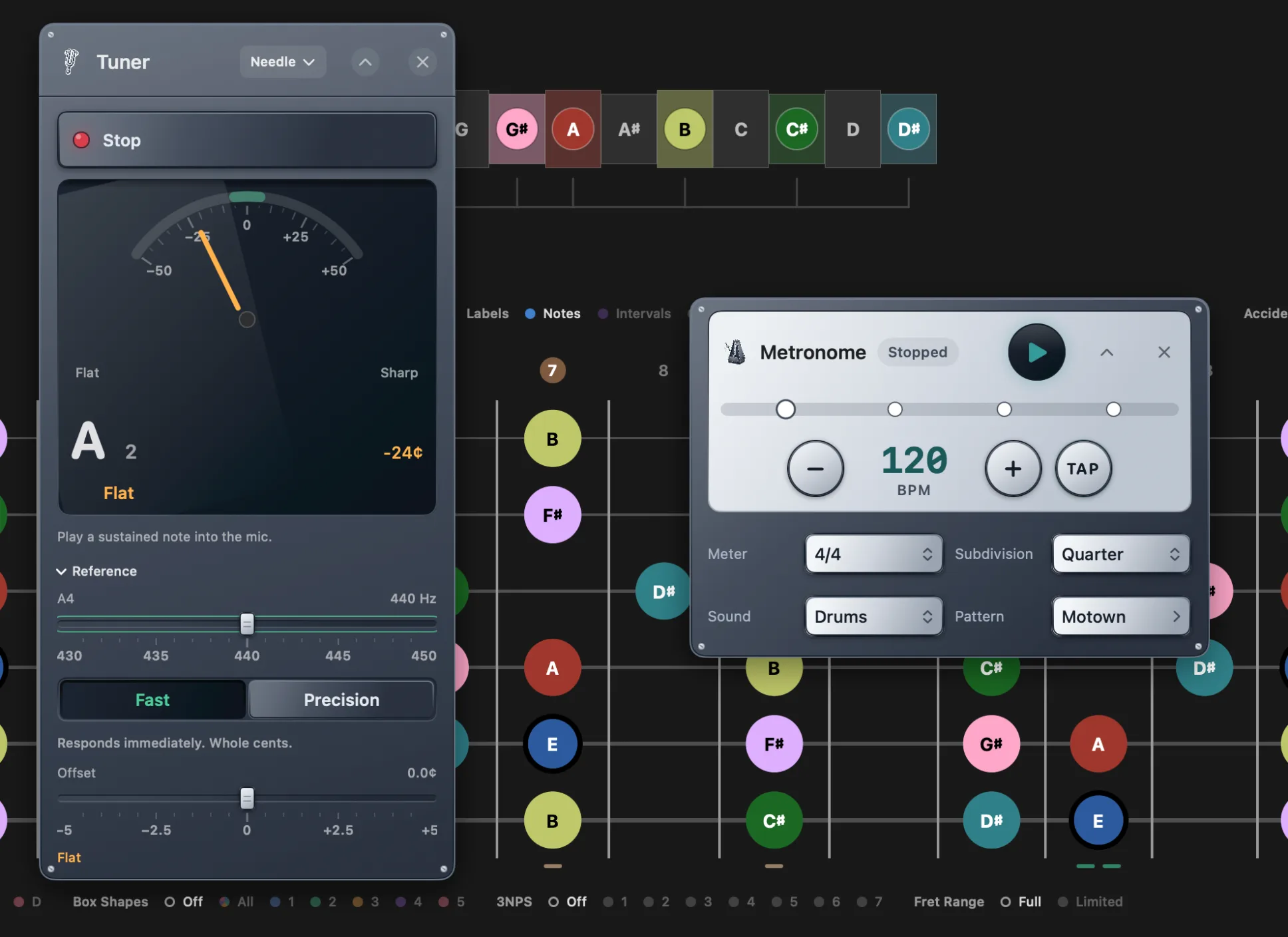This screenshot has width=1288, height=937.
Task: Select Intervals label mode
Action: click(x=635, y=313)
